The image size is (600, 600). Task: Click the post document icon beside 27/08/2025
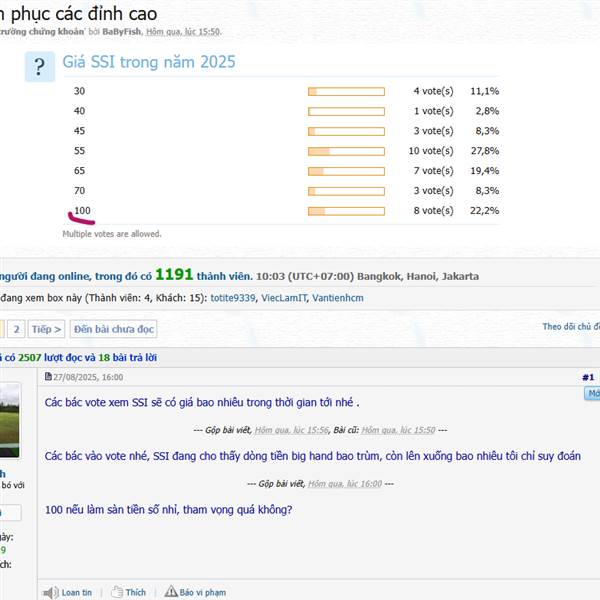coord(48,377)
